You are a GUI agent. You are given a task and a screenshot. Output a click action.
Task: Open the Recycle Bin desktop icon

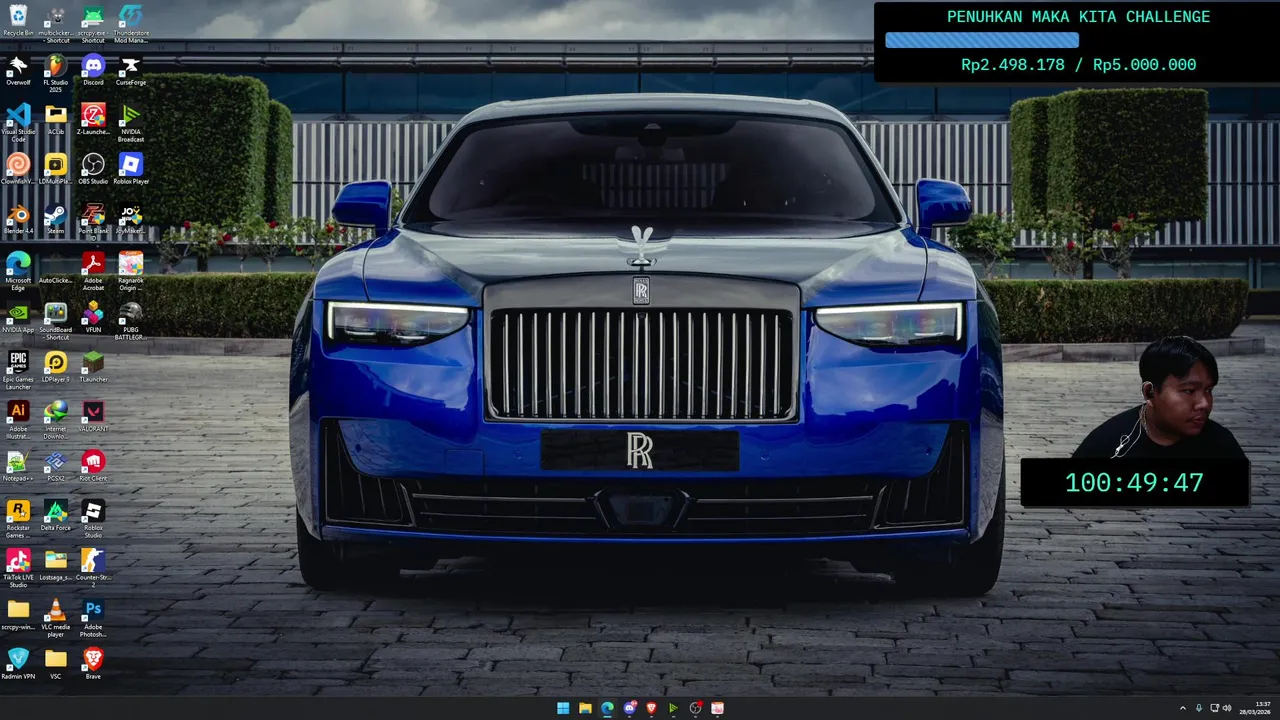pos(18,18)
